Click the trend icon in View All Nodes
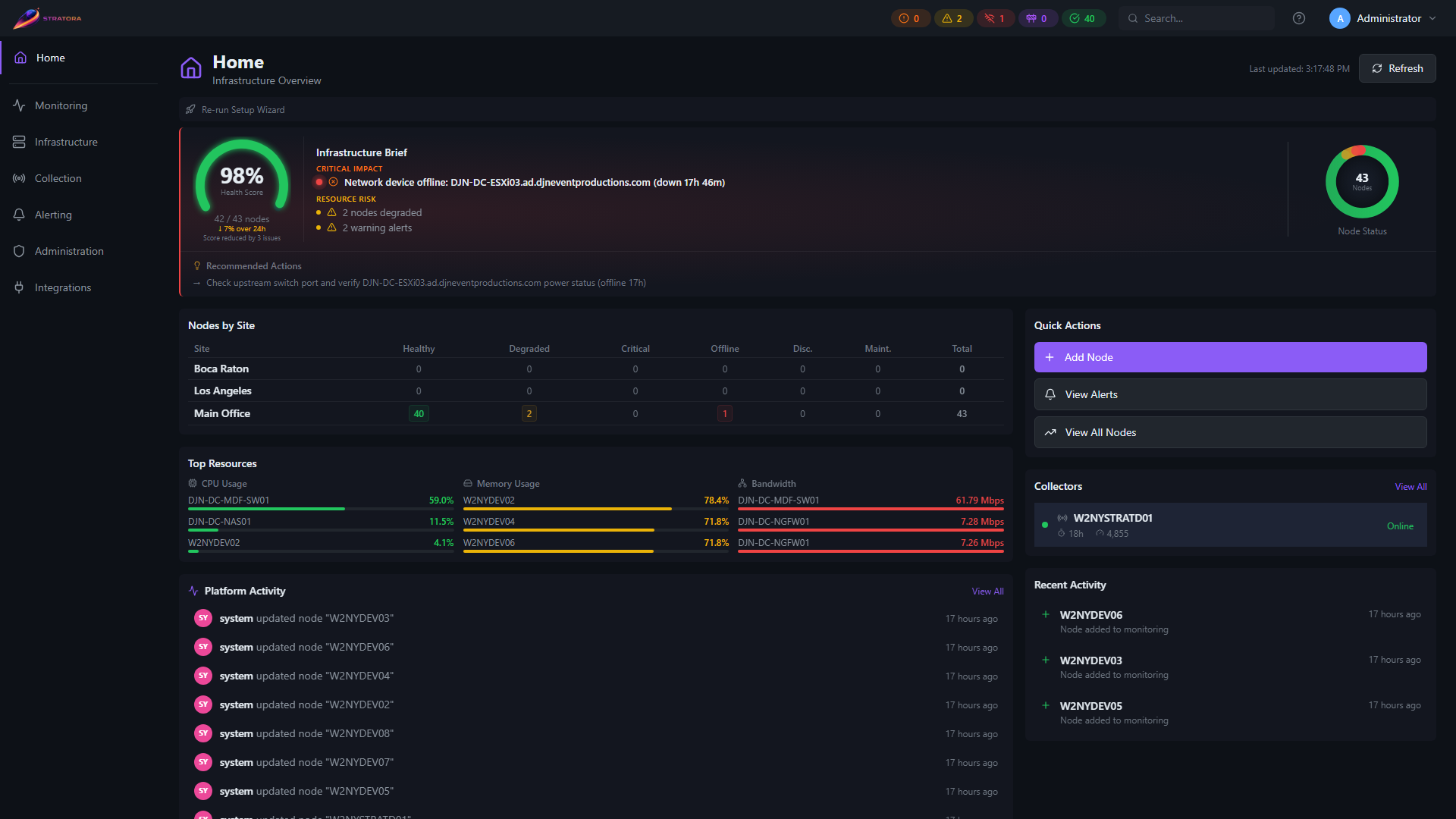This screenshot has height=819, width=1456. (1050, 432)
